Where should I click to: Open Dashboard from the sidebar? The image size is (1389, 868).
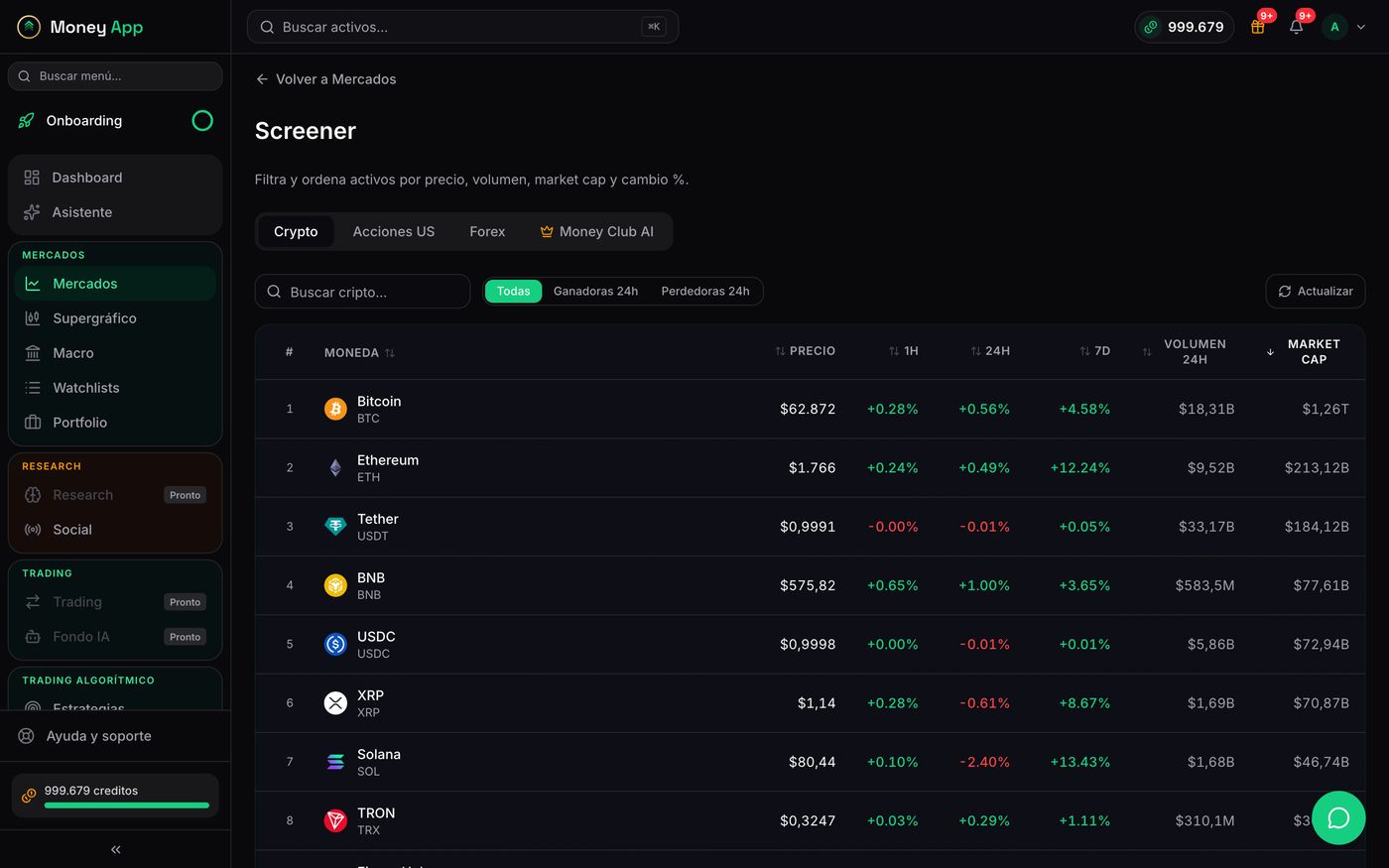pos(115,178)
